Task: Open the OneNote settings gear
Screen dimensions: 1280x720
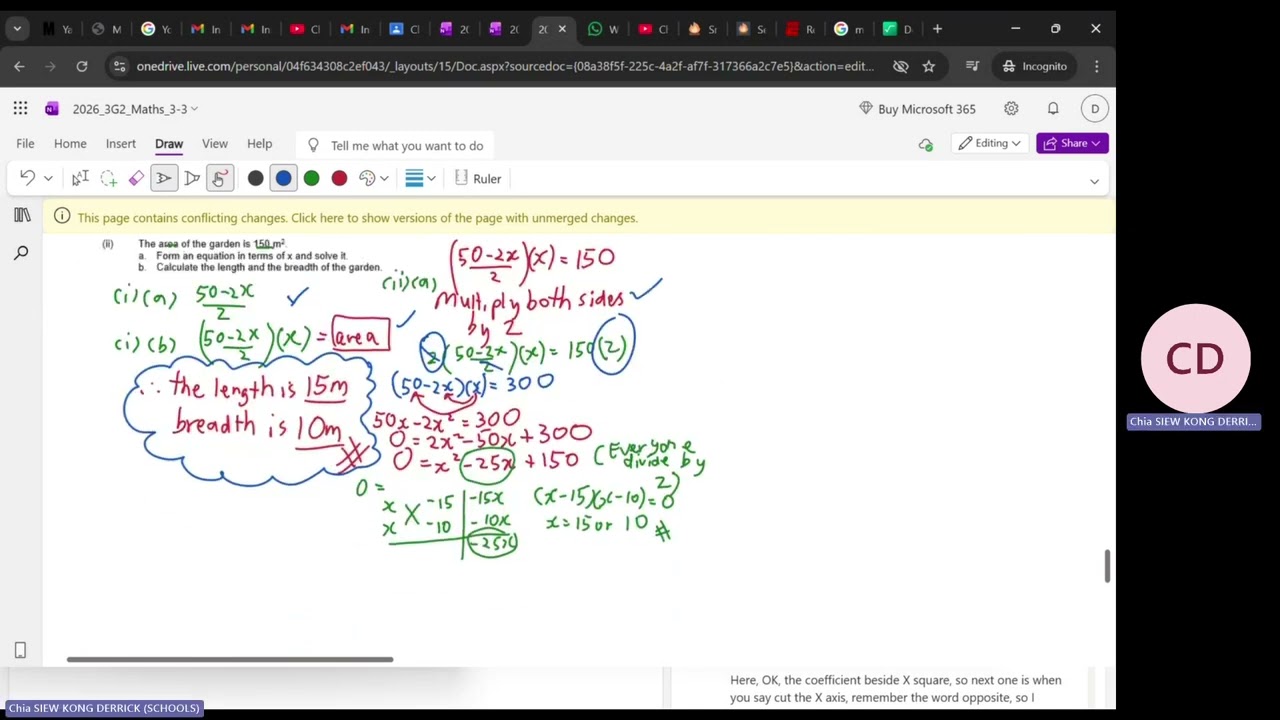Action: [1011, 109]
